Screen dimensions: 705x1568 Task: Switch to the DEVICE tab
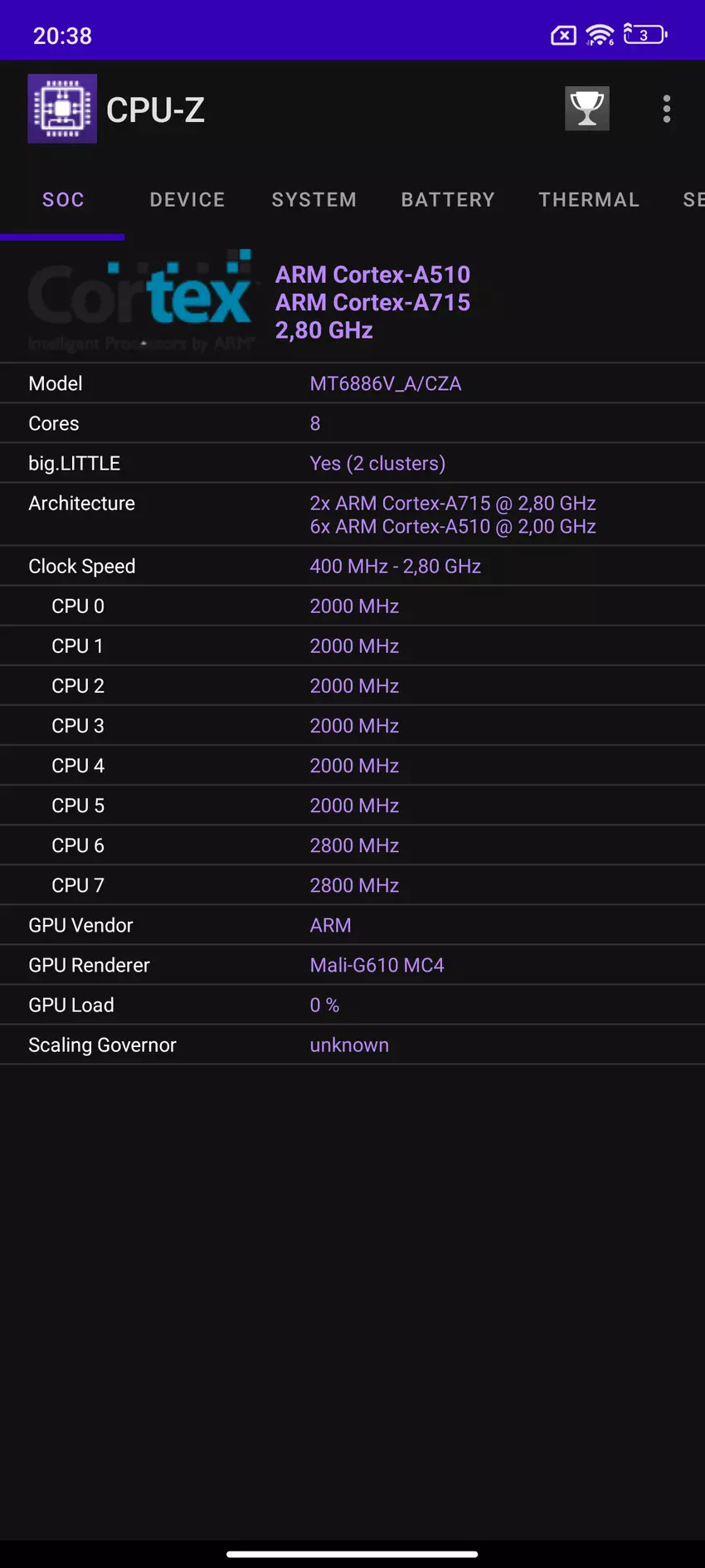[x=187, y=200]
